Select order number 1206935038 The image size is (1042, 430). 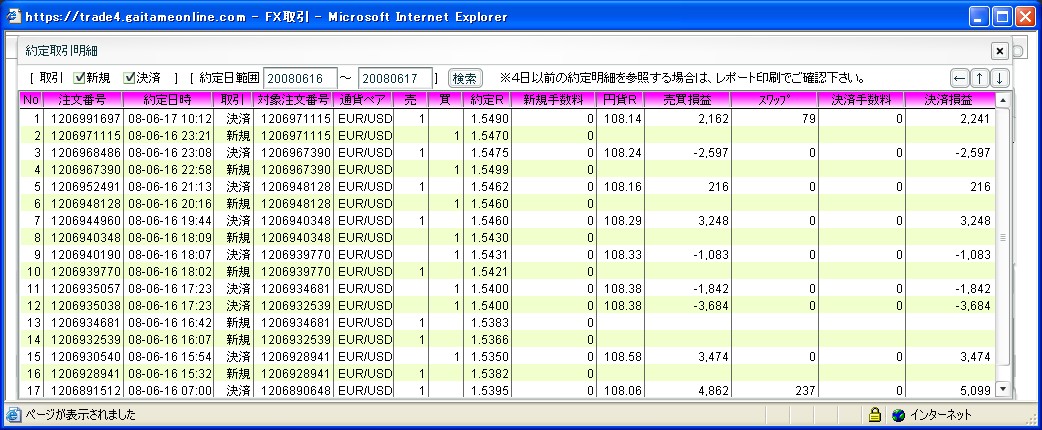point(86,306)
